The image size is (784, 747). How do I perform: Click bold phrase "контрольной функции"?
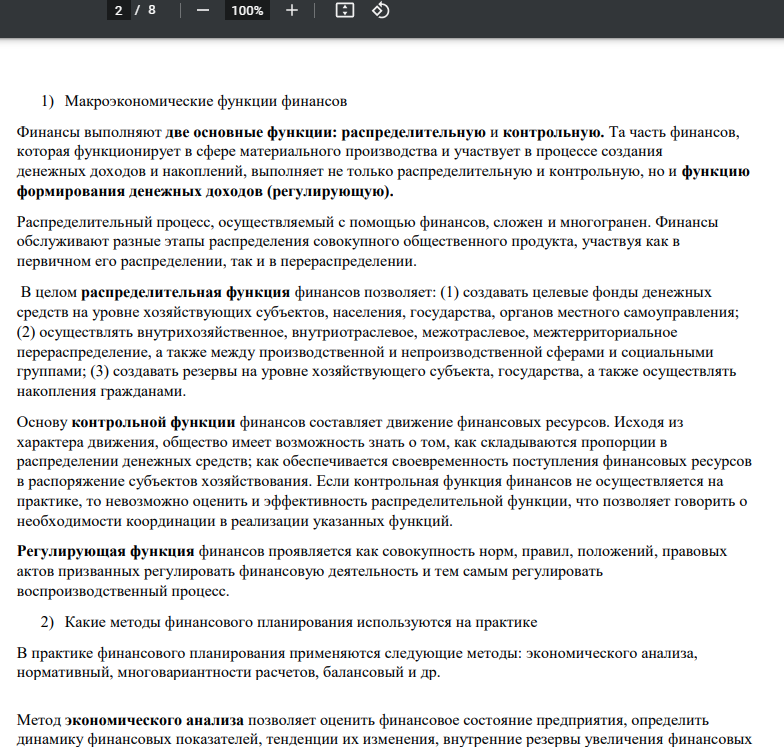[x=154, y=422]
